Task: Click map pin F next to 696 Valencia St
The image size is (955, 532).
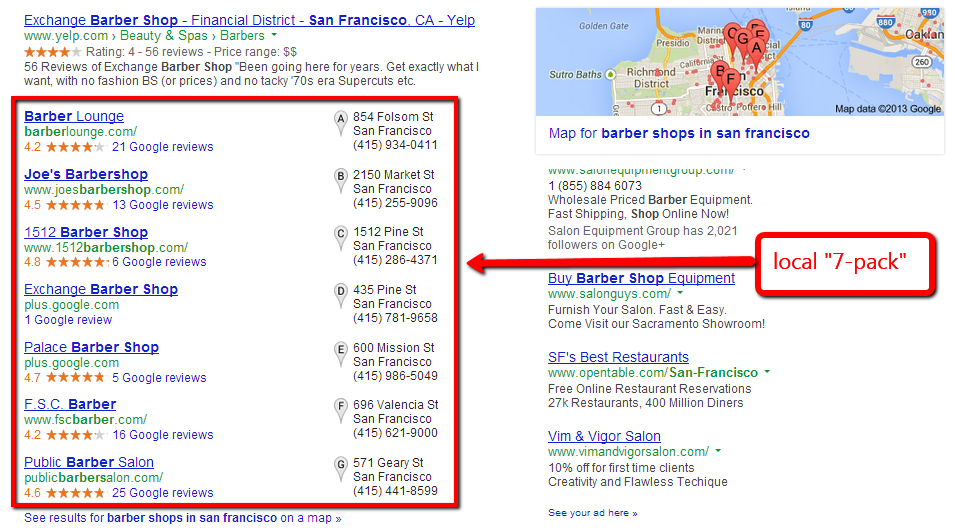Action: (340, 411)
